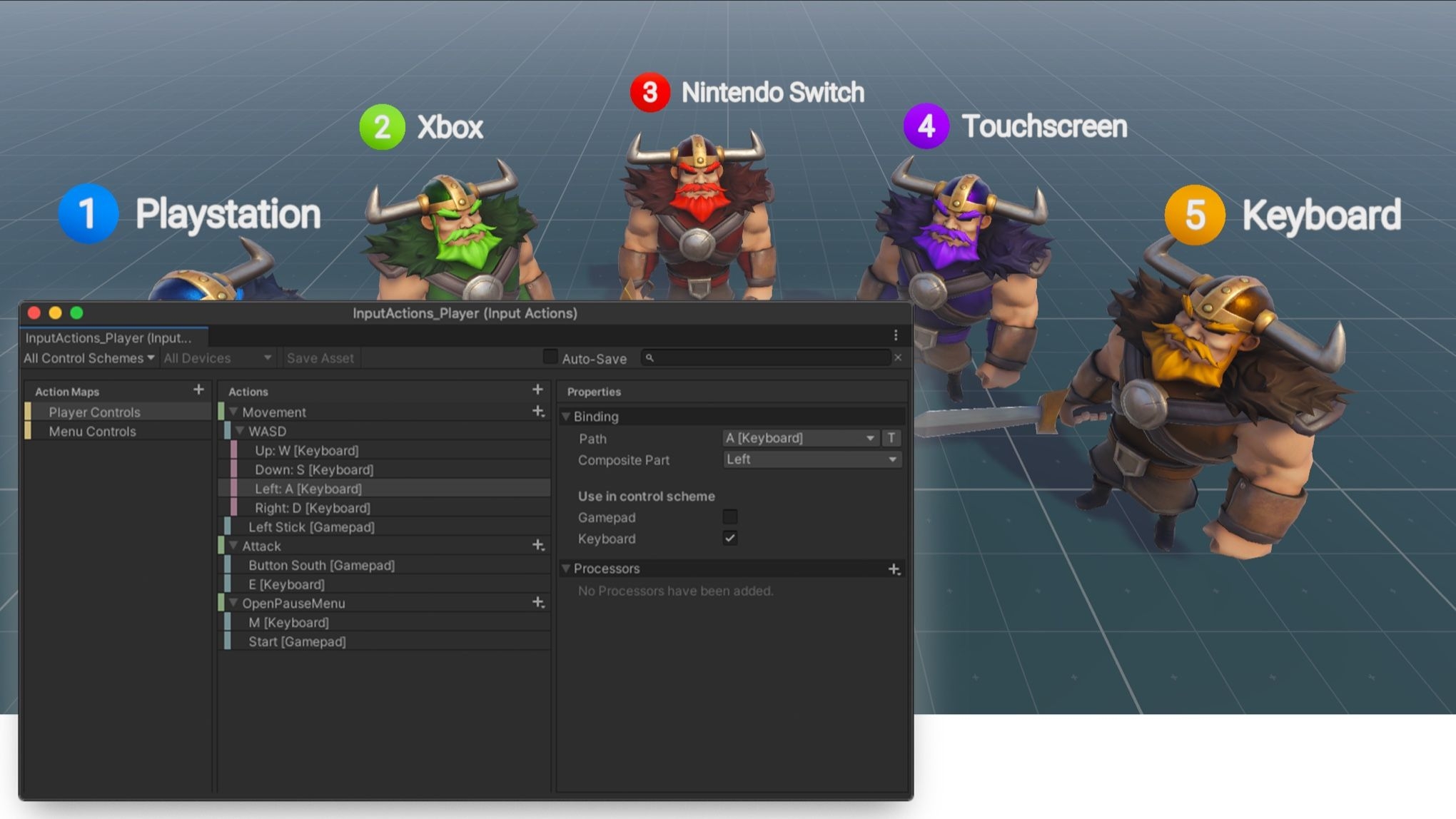Image resolution: width=1456 pixels, height=819 pixels.
Task: Click the three-dot overflow menu icon
Action: (x=895, y=334)
